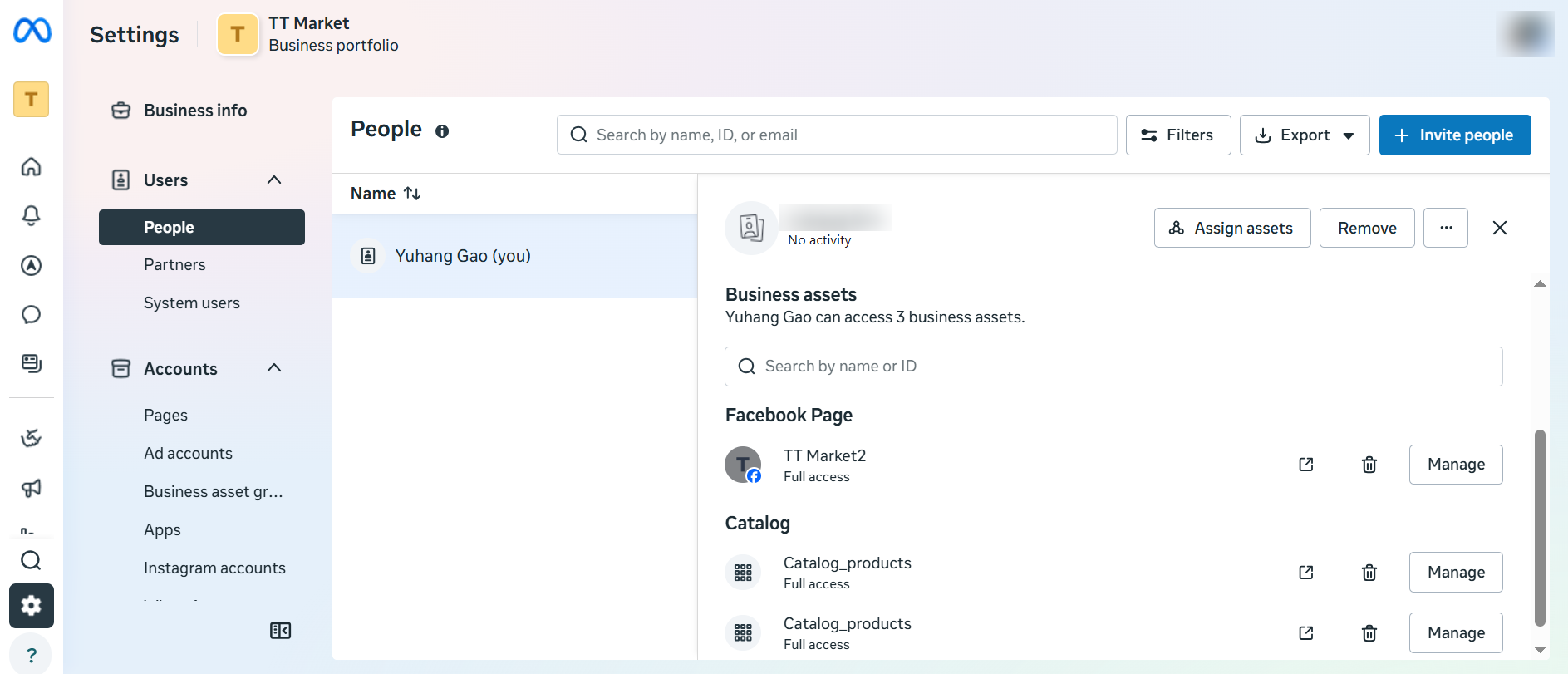Select Partners in the Users menu
Screen dimensions: 1568x674
click(174, 265)
